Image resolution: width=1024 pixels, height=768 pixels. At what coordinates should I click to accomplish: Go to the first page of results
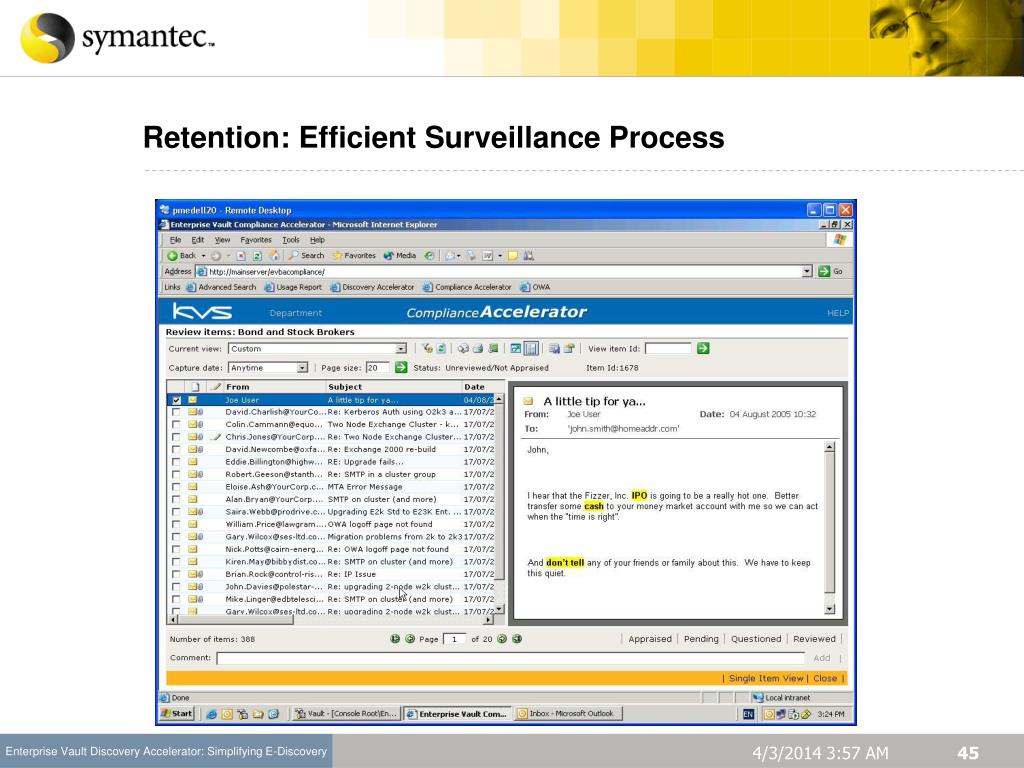(395, 639)
